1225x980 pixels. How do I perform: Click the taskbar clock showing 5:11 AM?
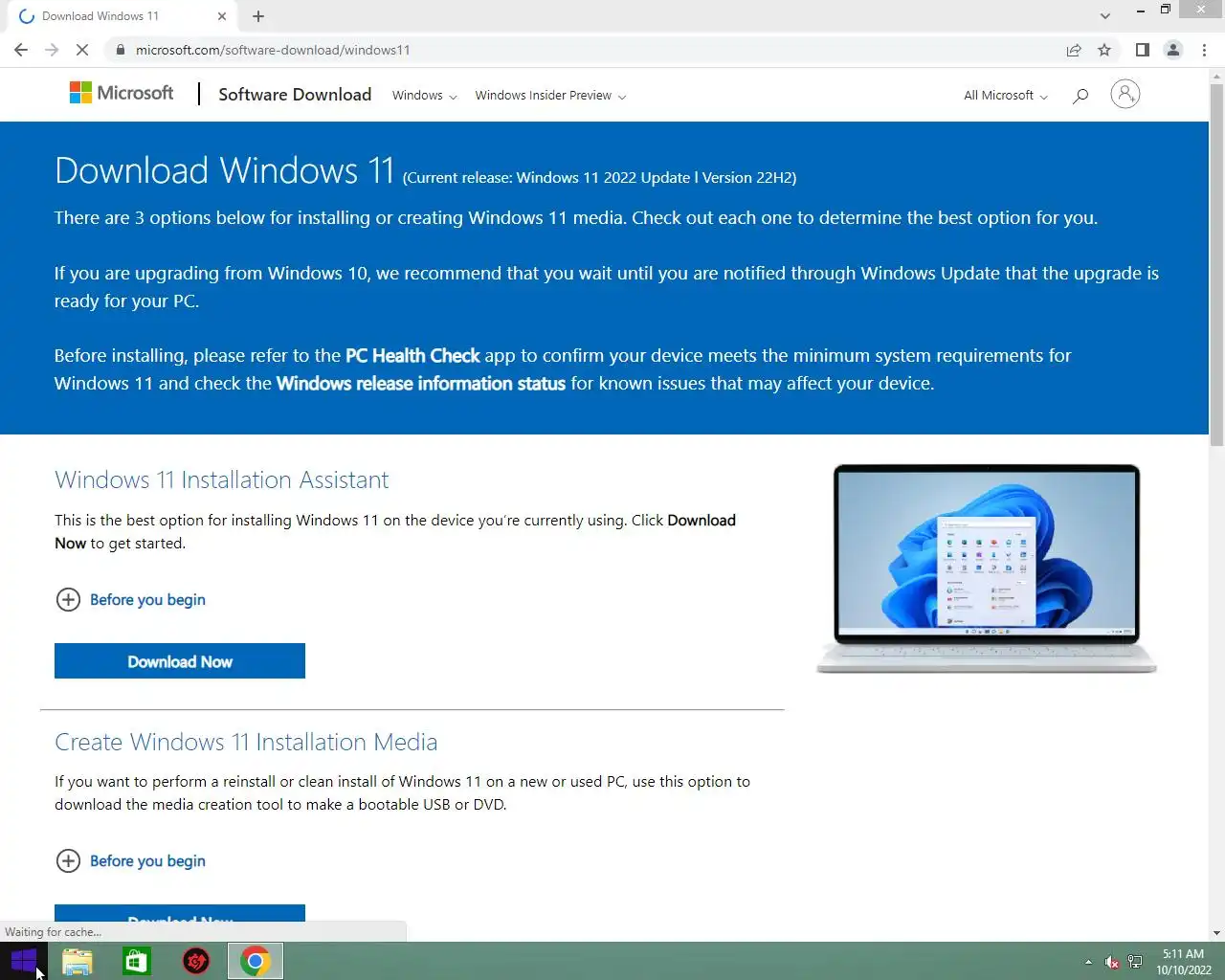click(x=1183, y=962)
